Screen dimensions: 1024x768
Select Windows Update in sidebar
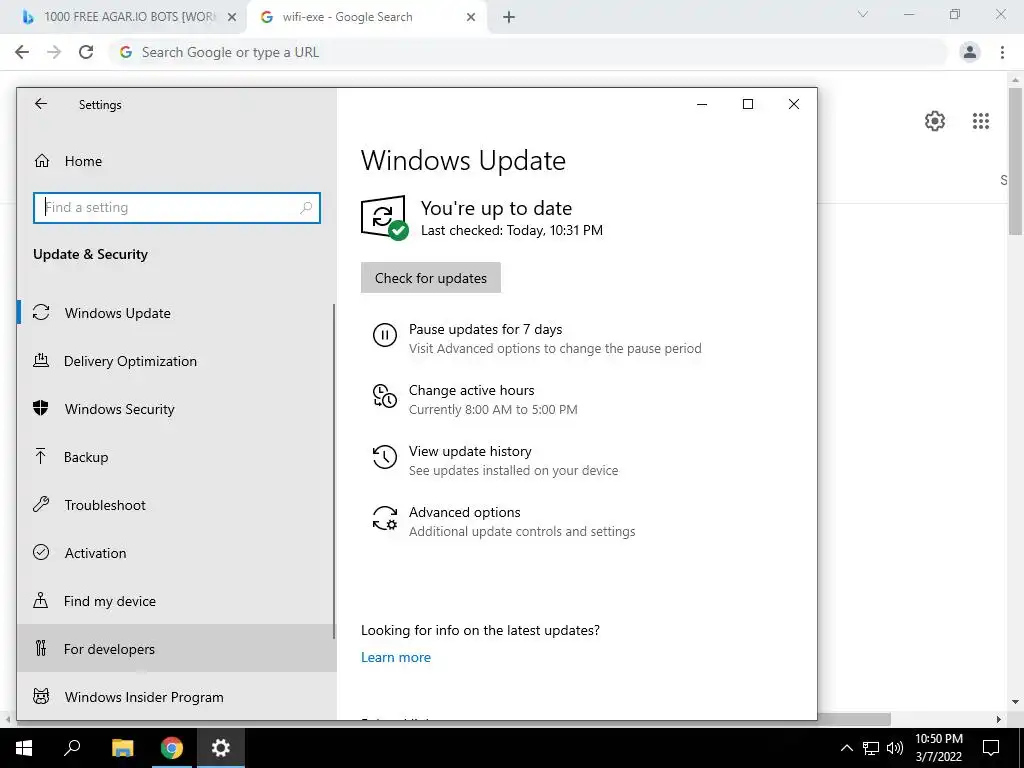(177, 313)
